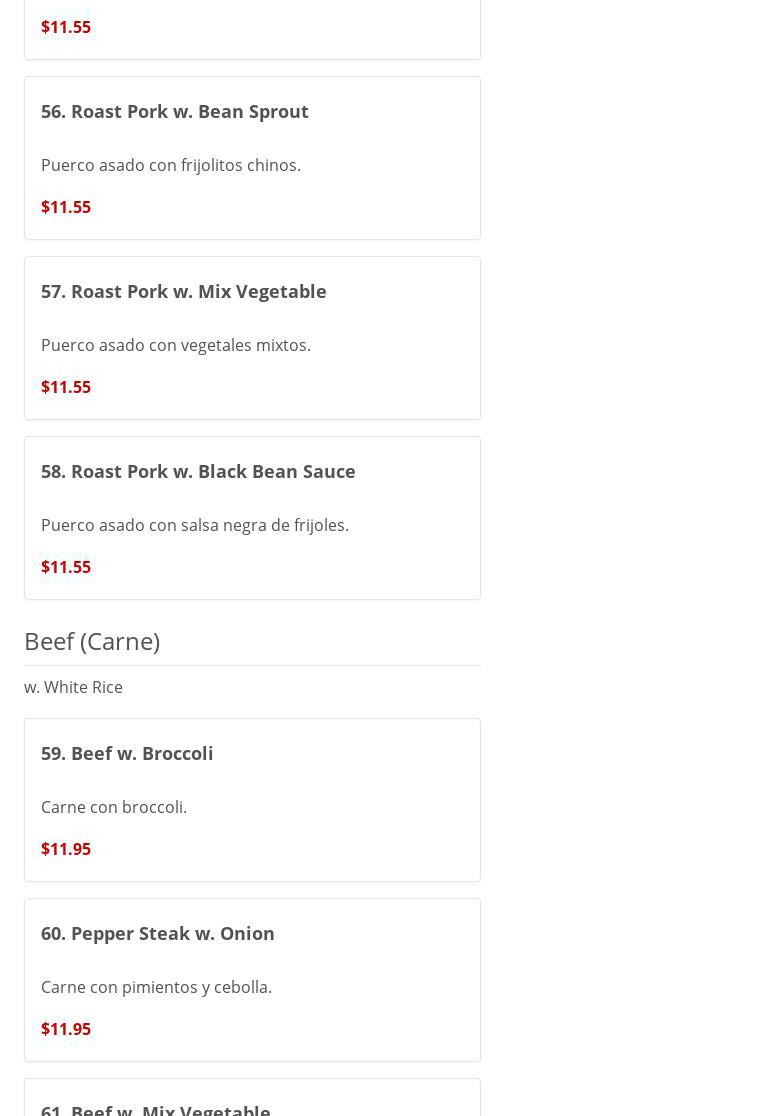Click empty area right of Pepper Steak title in card
The image size is (770, 1116).
[380, 933]
